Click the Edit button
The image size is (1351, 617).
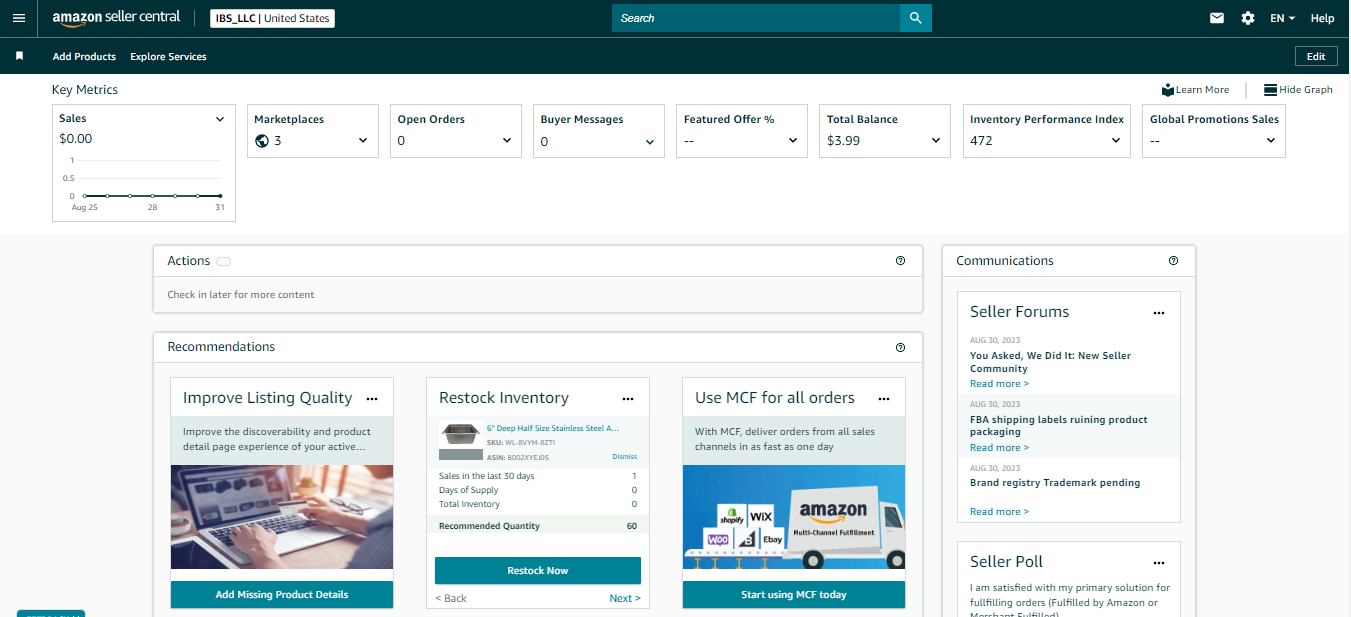click(1316, 57)
